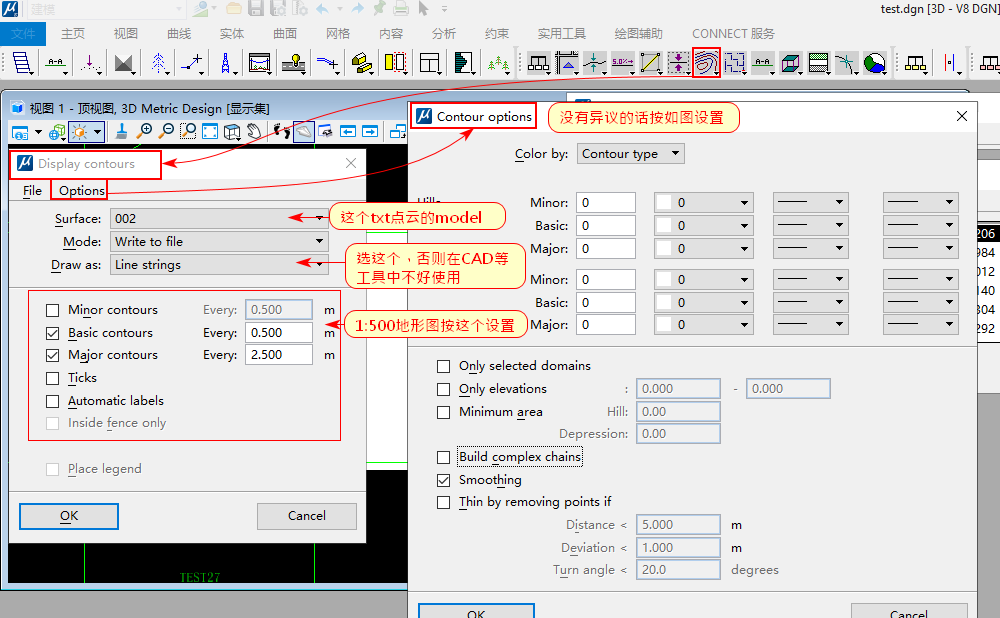Click Zoom Out magnifier in view toolbar
The width and height of the screenshot is (1000, 618).
166,131
